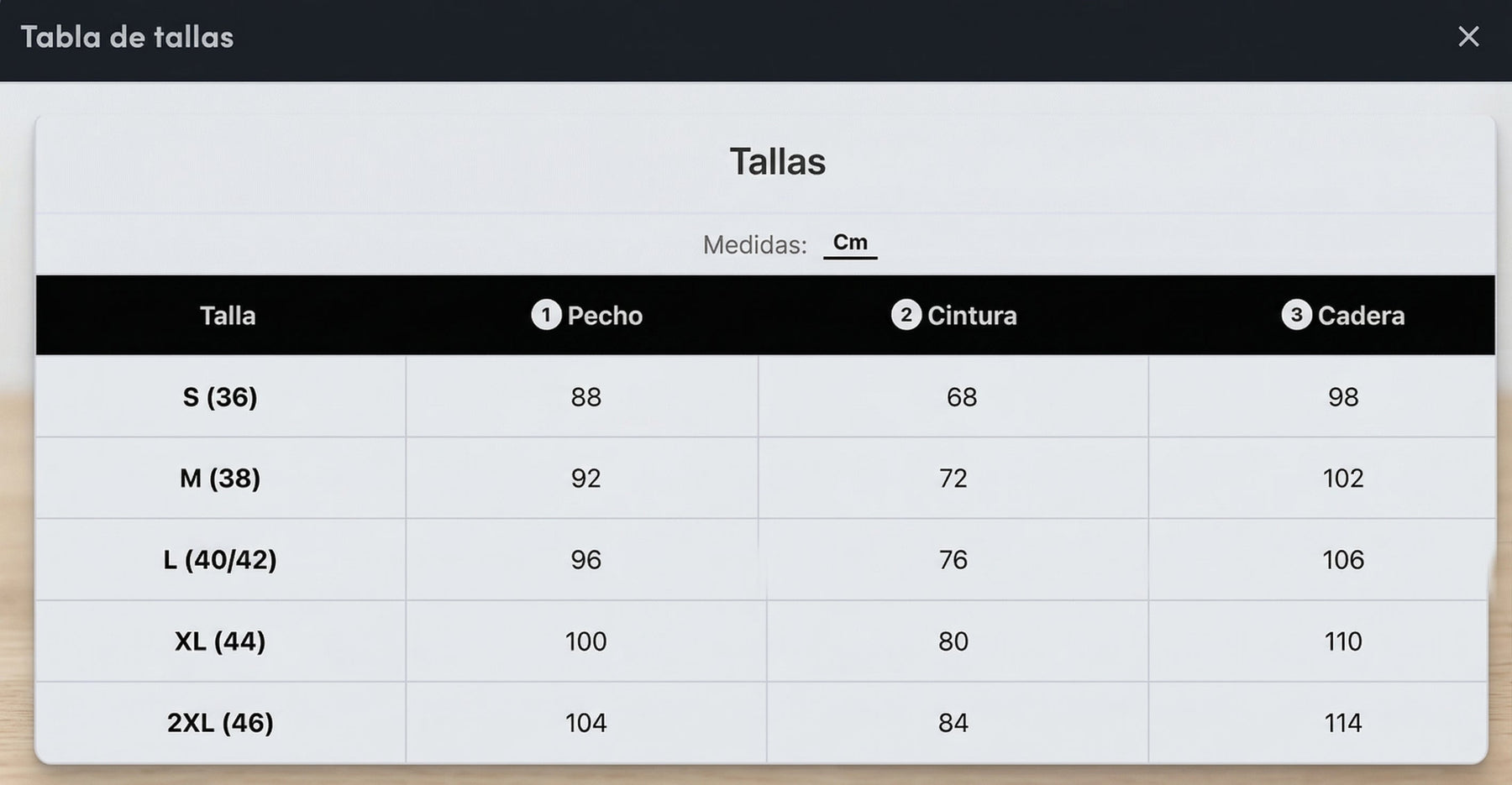Click the Medidas label
This screenshot has height=785, width=1512.
754,244
